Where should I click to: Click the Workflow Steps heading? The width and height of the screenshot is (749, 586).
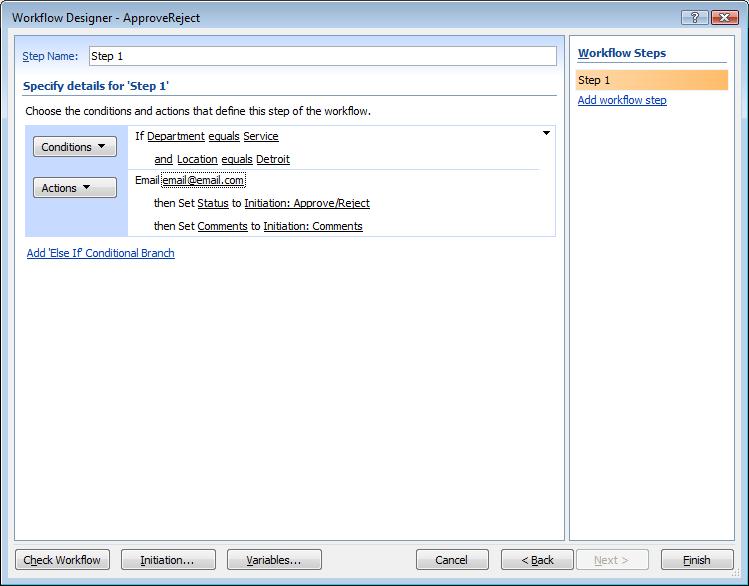click(x=622, y=53)
